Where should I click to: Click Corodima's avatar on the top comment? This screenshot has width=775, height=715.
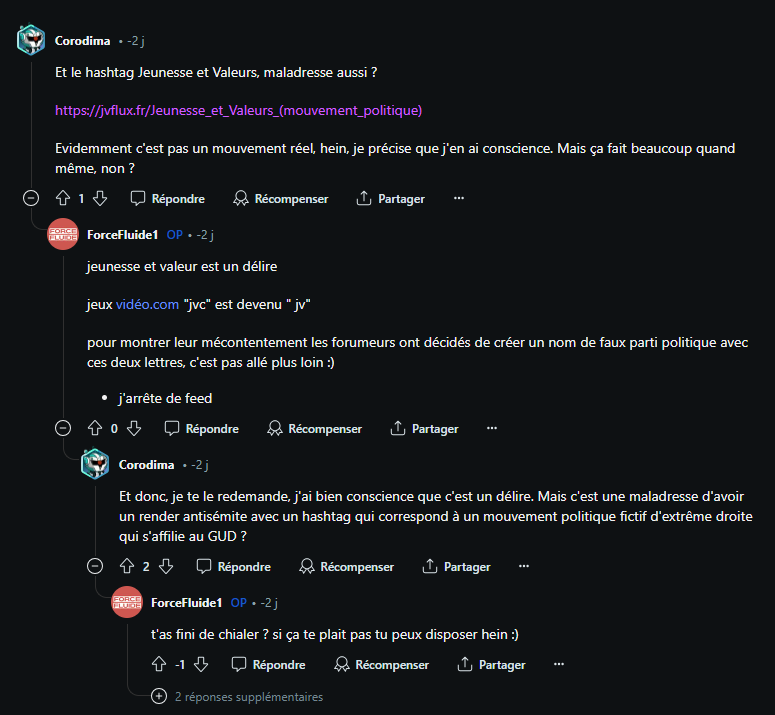pos(31,41)
